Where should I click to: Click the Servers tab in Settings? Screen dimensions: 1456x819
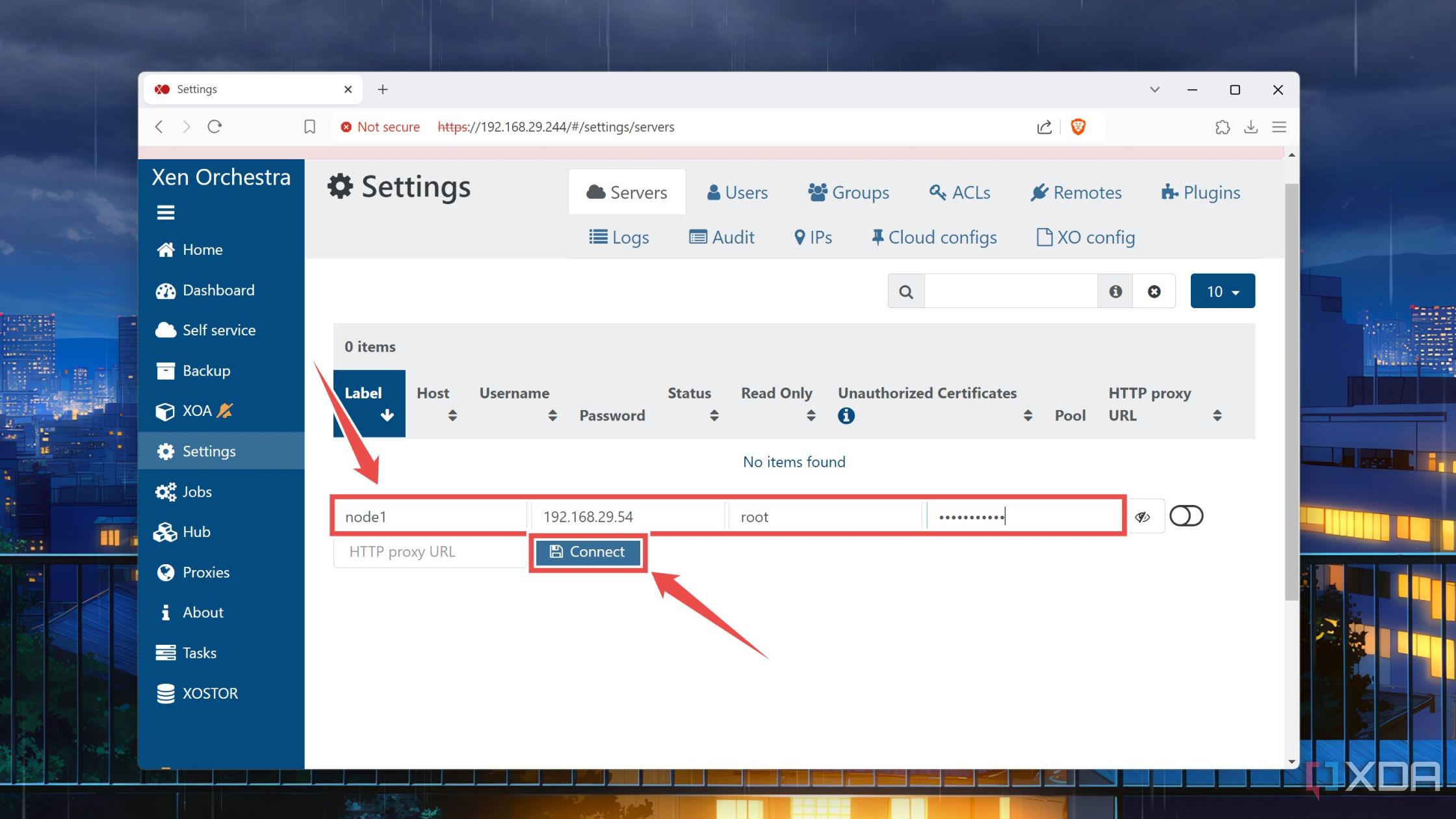pyautogui.click(x=627, y=191)
